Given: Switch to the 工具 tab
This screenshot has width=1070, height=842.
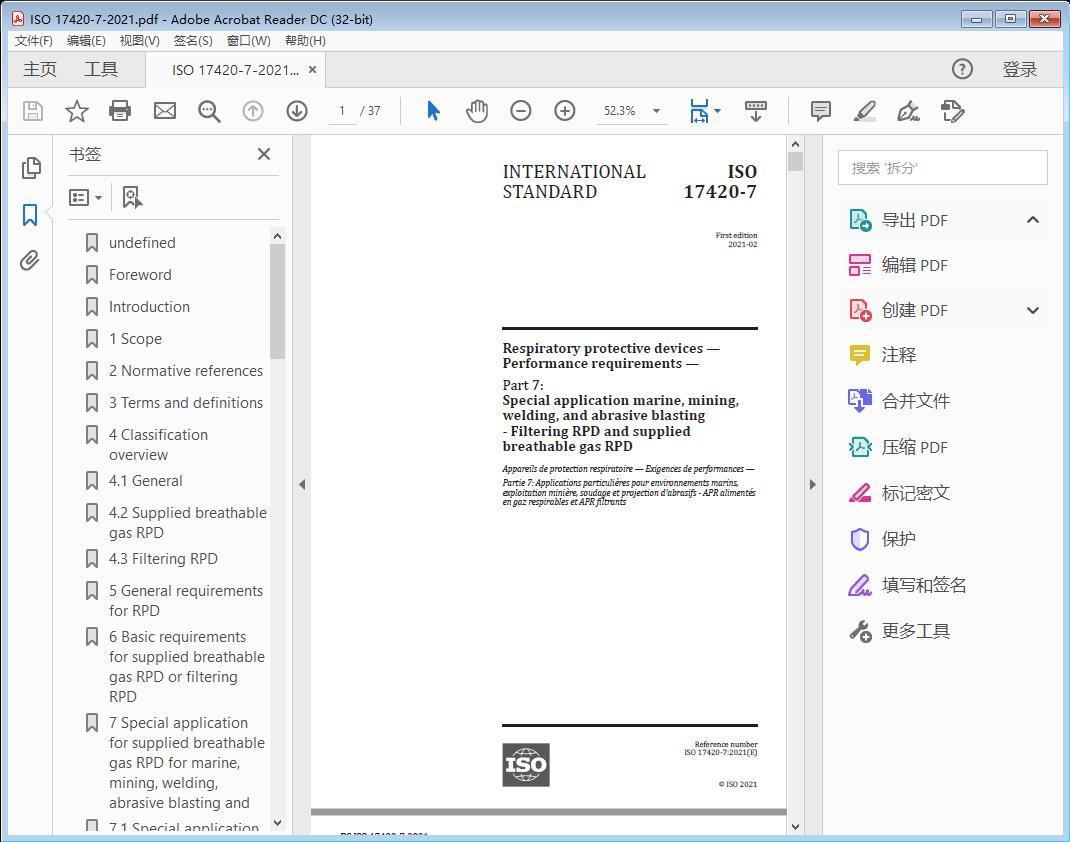Looking at the screenshot, I should tap(101, 69).
